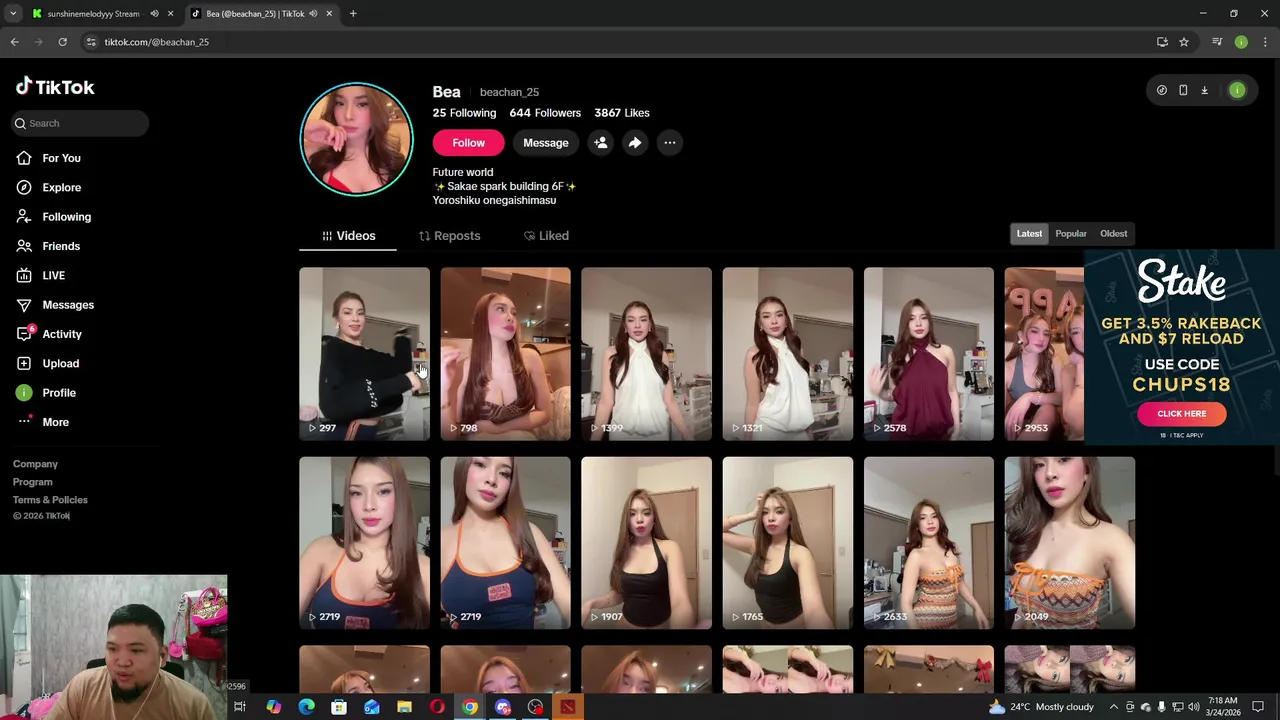
Task: Expand the Company footer section
Action: (x=35, y=464)
